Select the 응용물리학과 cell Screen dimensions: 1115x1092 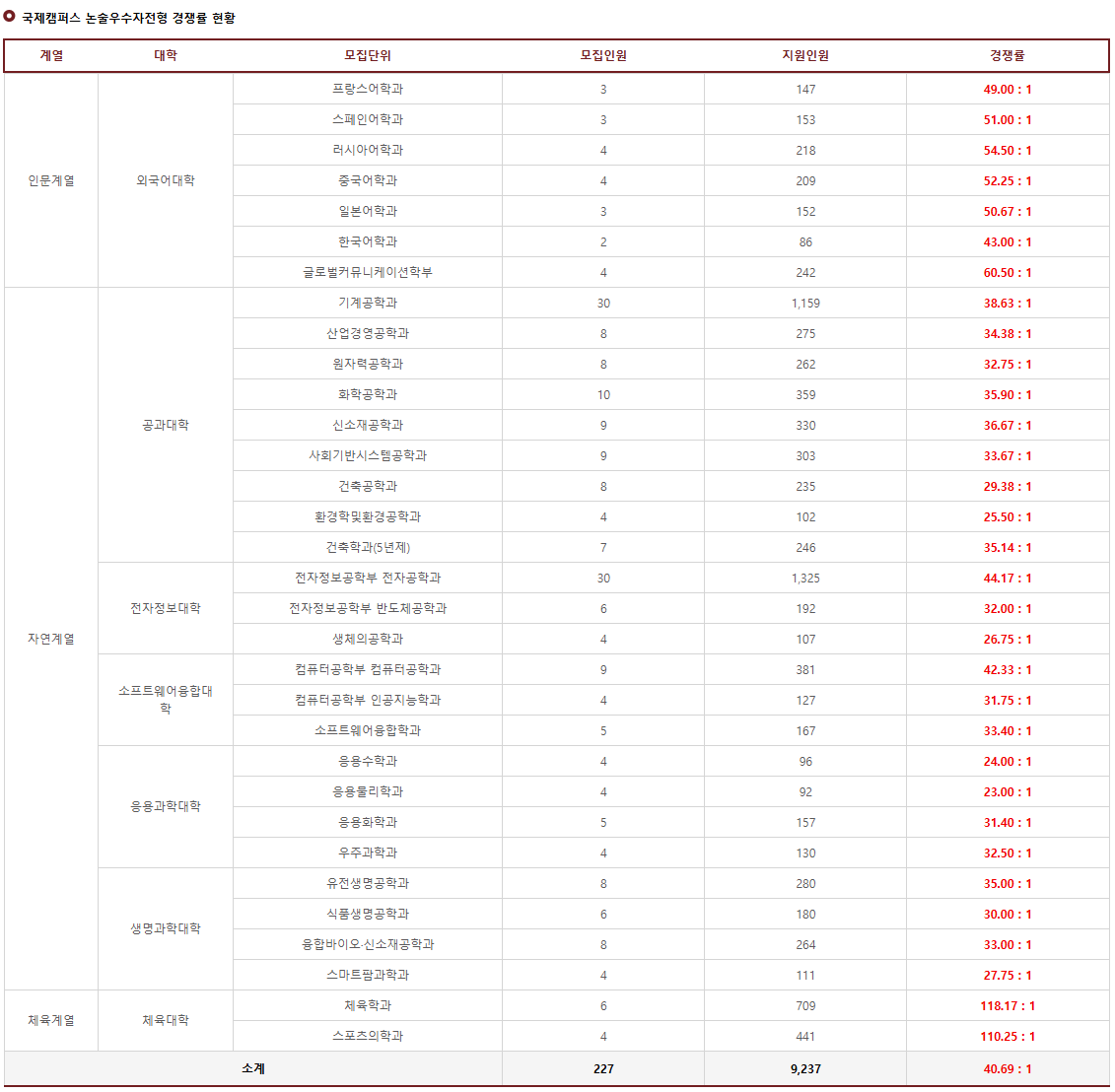[368, 792]
